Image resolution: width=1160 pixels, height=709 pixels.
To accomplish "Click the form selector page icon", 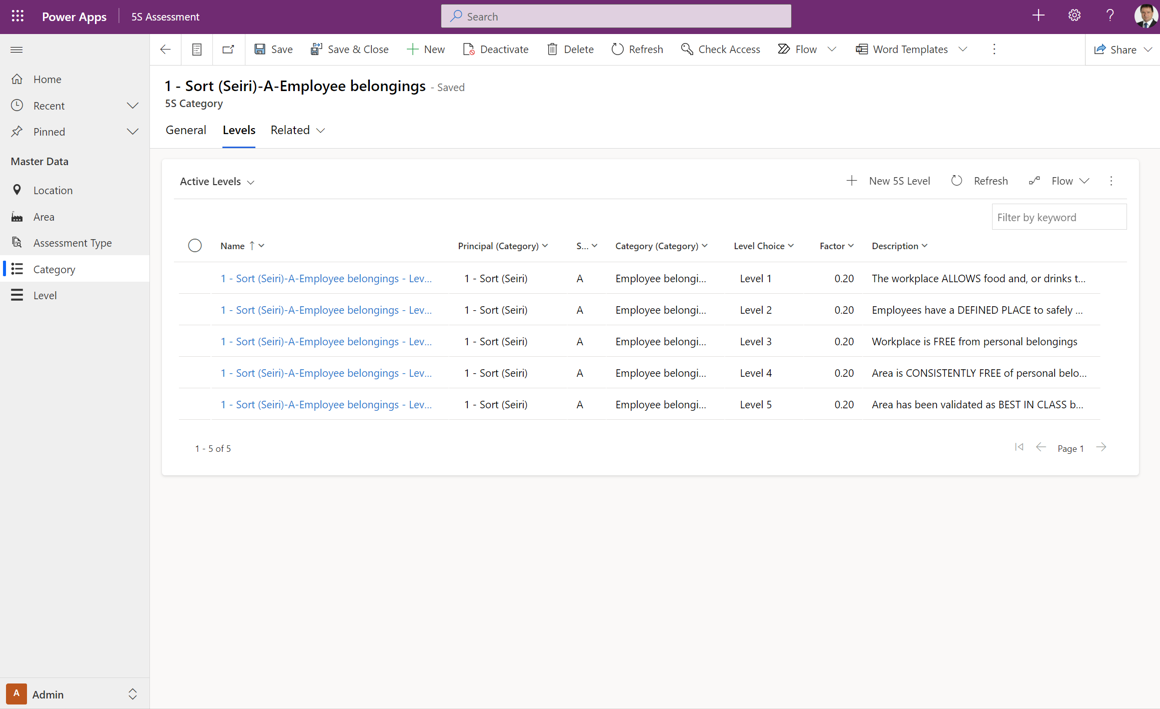I will pyautogui.click(x=197, y=49).
